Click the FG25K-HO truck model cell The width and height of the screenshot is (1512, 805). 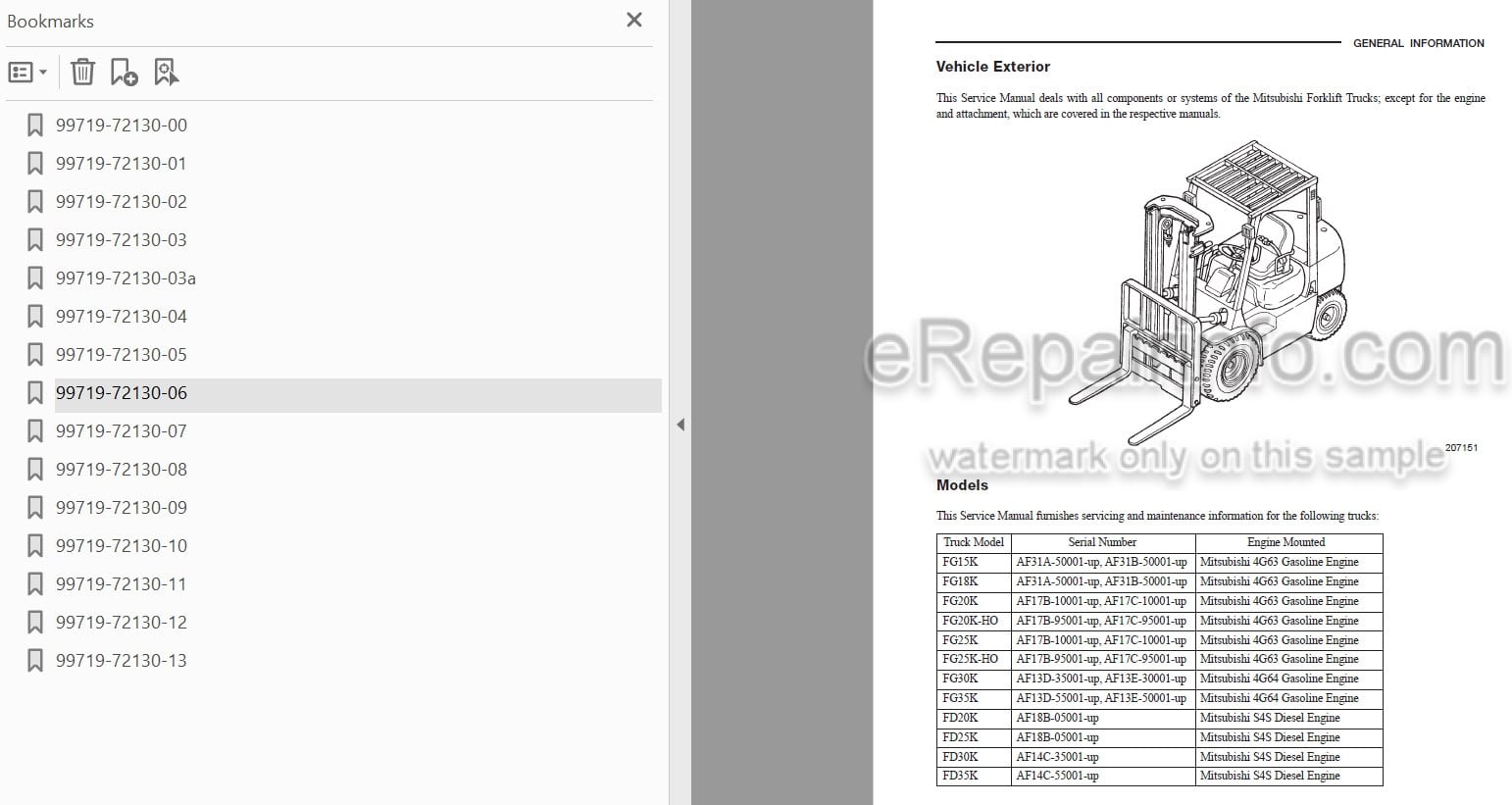(x=974, y=659)
